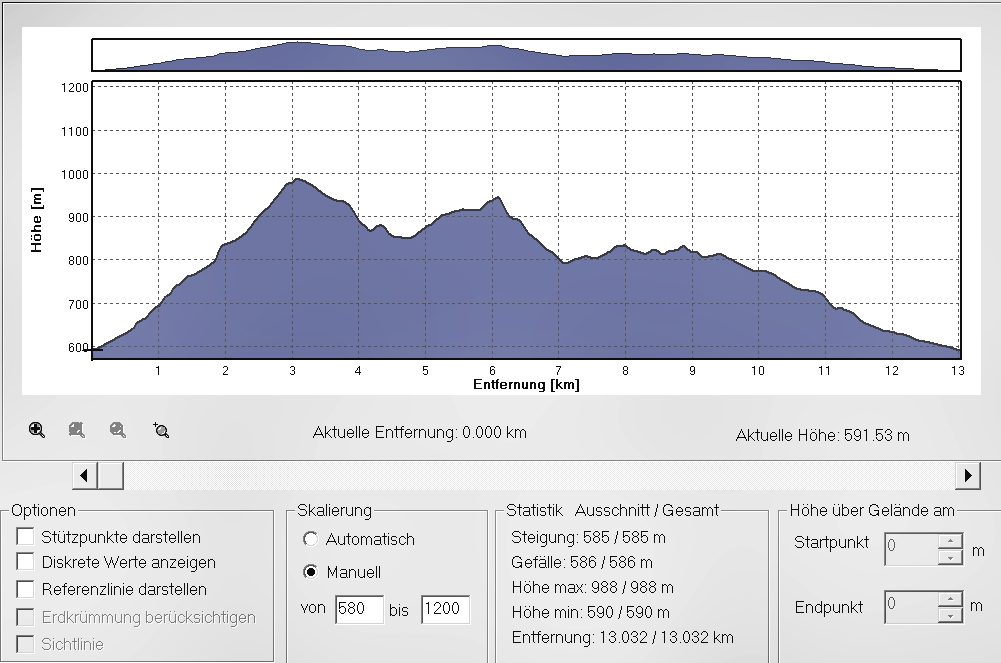The height and width of the screenshot is (663, 1001).
Task: Toggle Diskrete Werte anzeigen checkbox
Action: coord(25,563)
